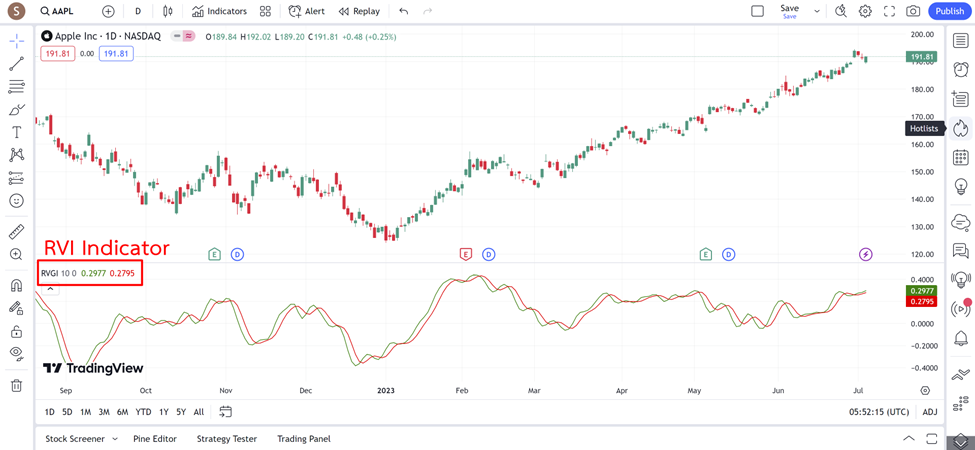Select the Text annotation tool
This screenshot has width=975, height=450.
point(17,132)
